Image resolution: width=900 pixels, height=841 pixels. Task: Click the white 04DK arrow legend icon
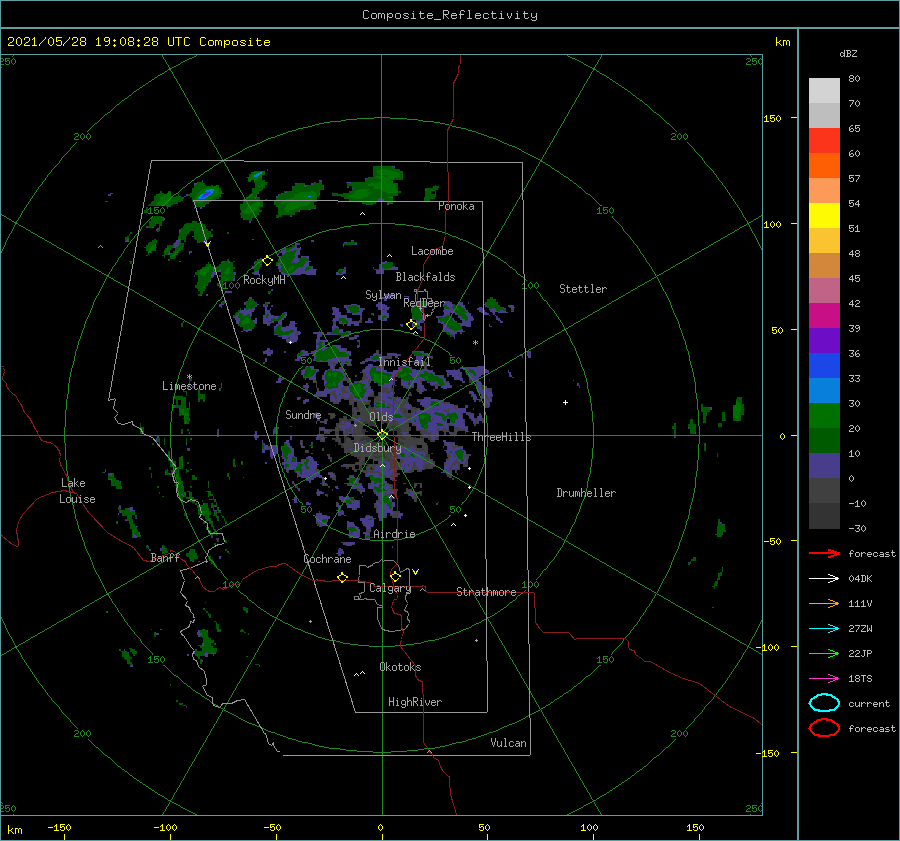coord(824,578)
